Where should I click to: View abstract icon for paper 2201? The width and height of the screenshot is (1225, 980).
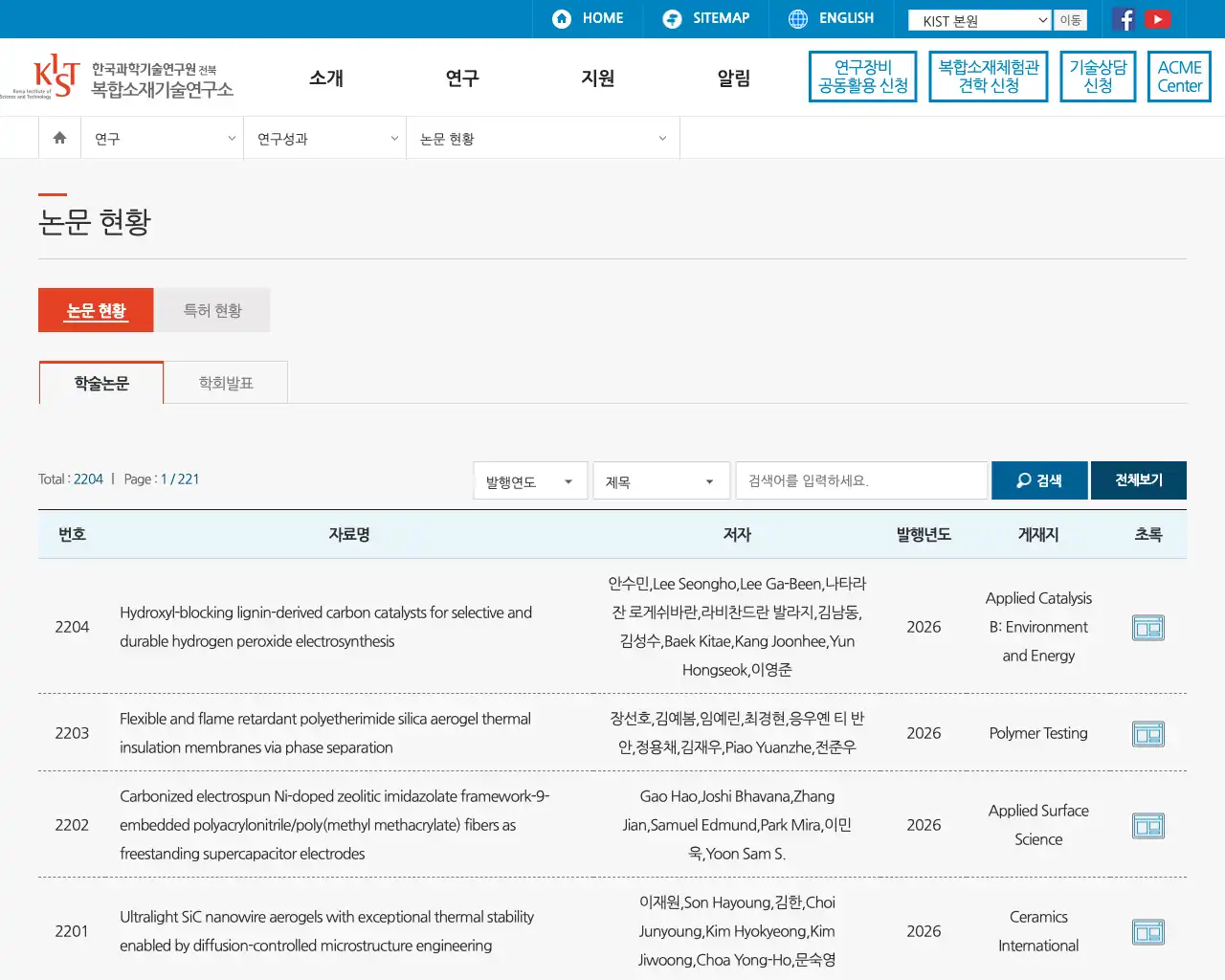pyautogui.click(x=1147, y=932)
